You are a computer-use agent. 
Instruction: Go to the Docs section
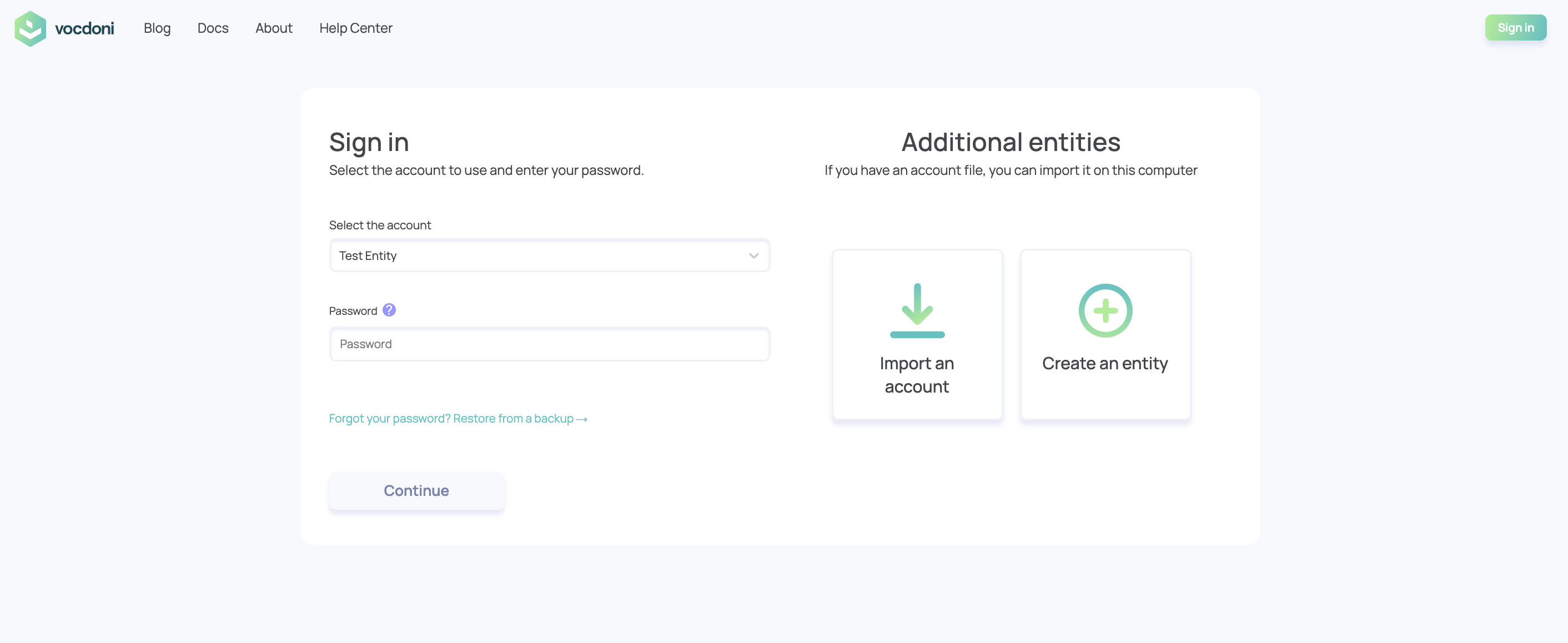213,28
